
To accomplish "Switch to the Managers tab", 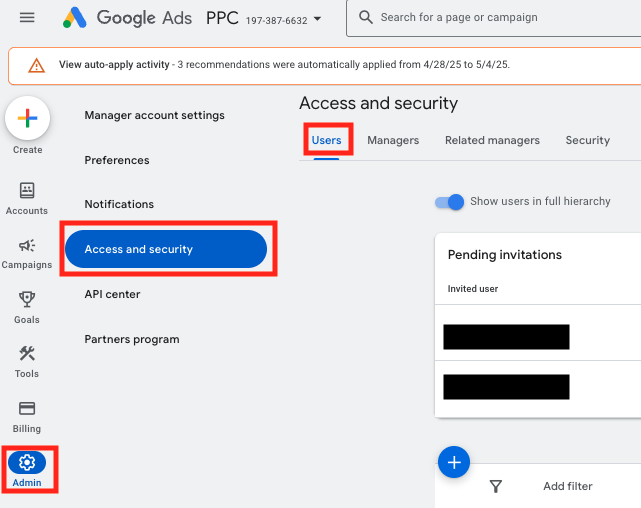I will (x=393, y=140).
